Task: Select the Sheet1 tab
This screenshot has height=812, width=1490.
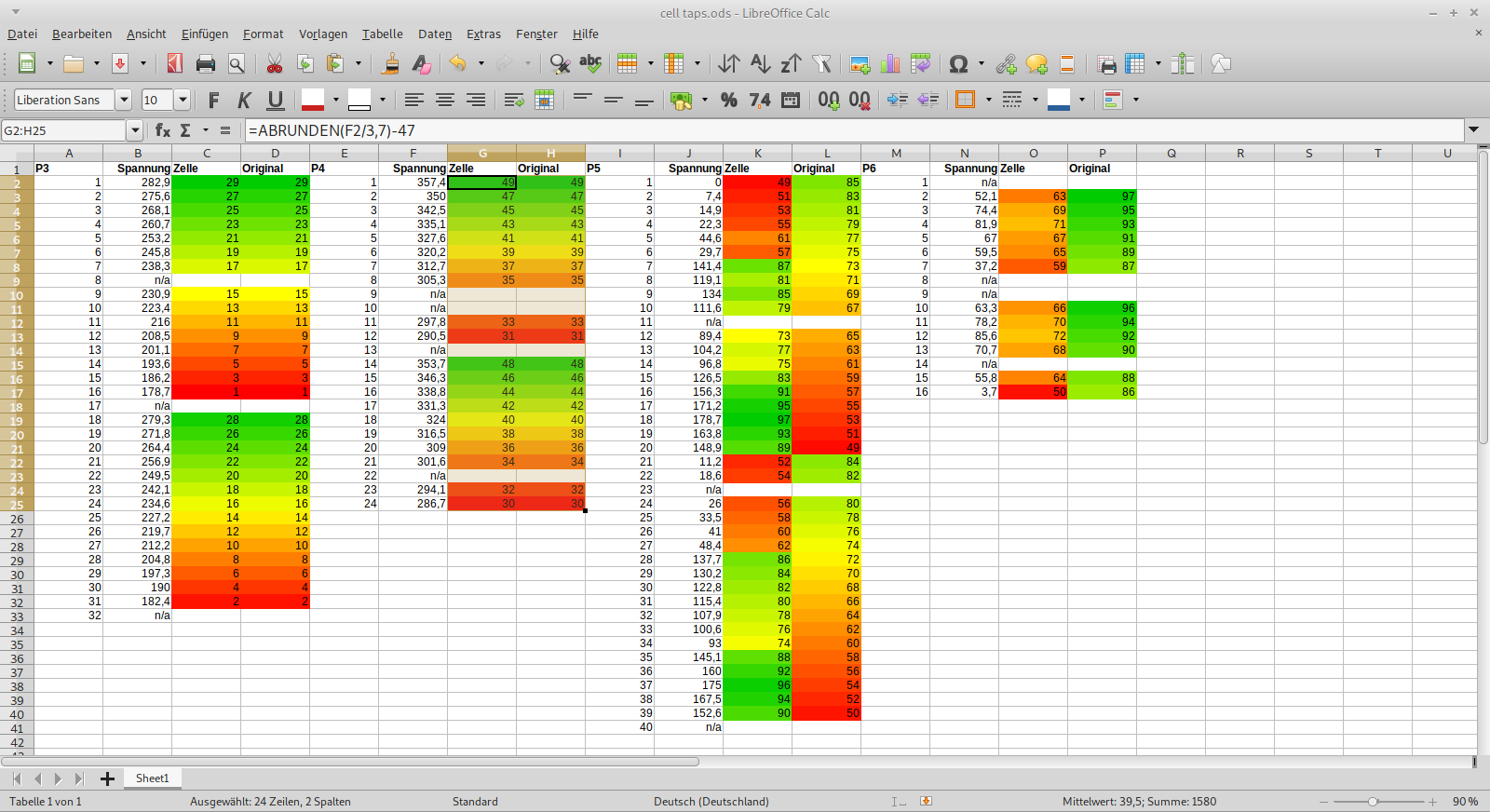Action: coord(152,778)
